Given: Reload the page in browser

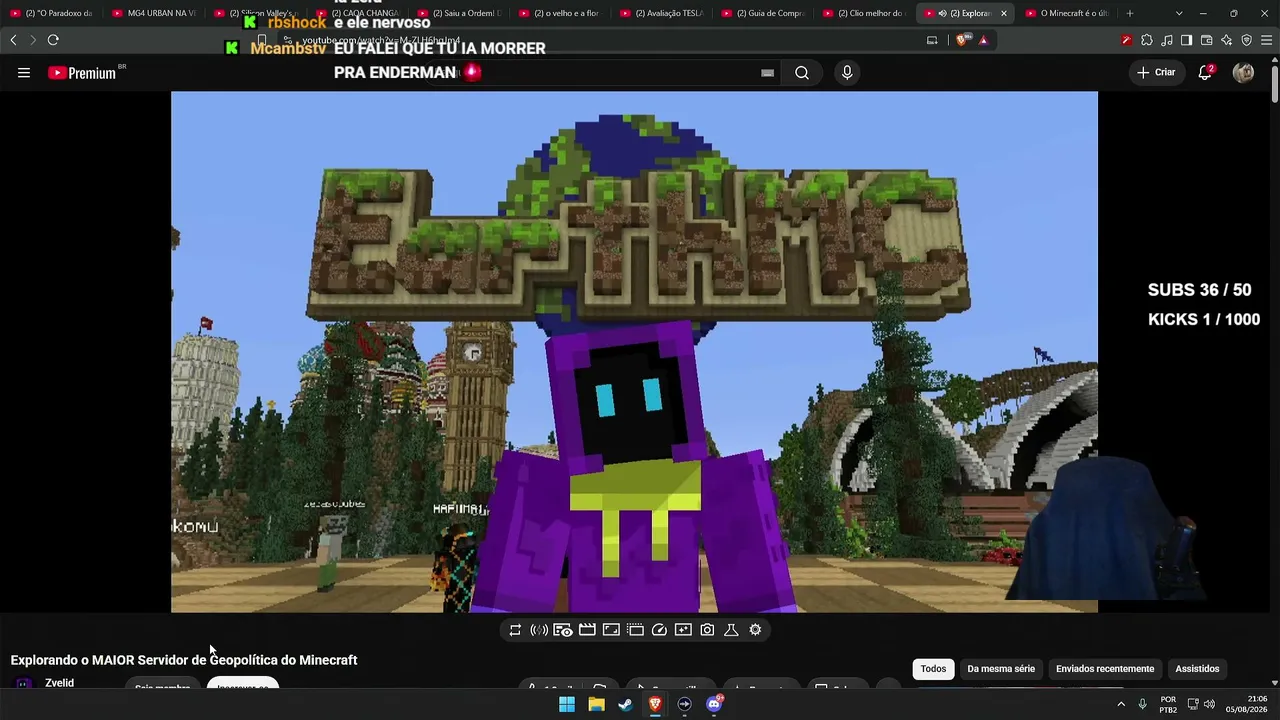Looking at the screenshot, I should click(x=53, y=40).
